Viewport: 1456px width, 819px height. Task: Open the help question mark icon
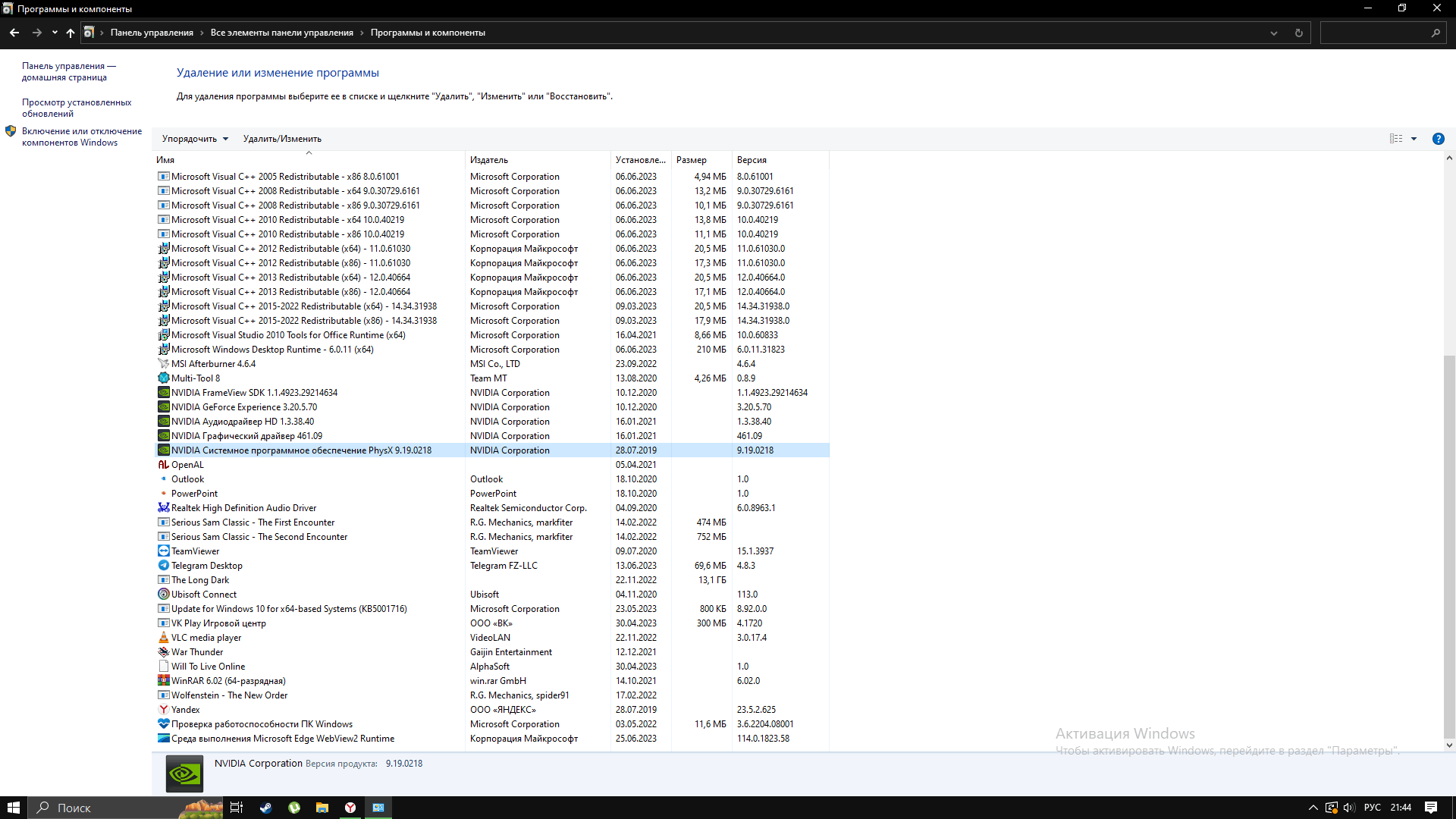1438,139
